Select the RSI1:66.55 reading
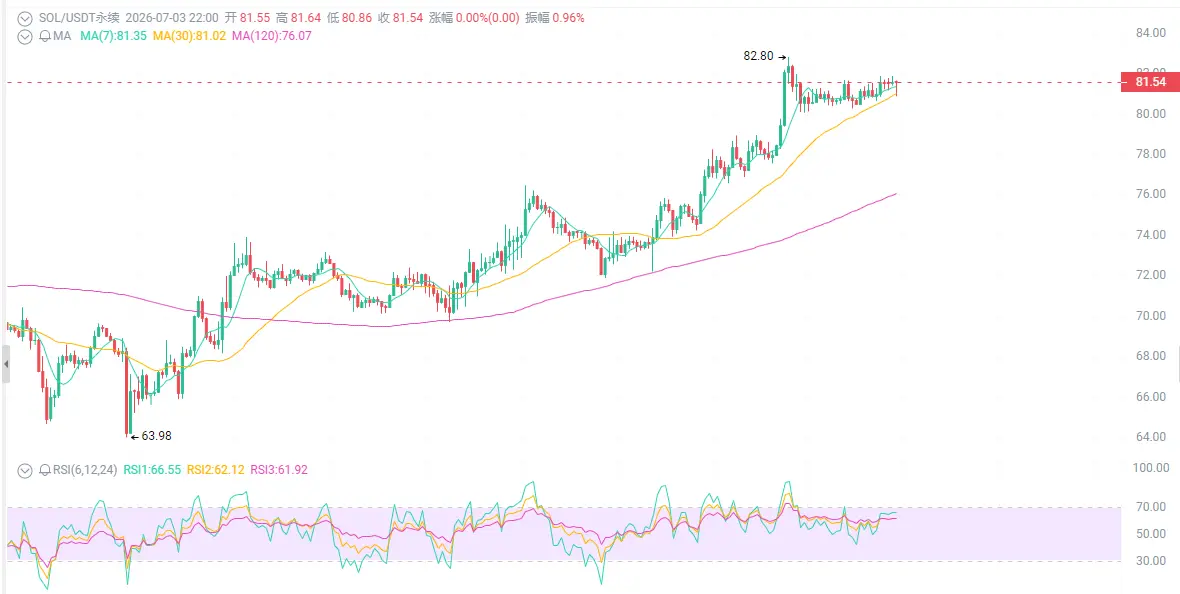The image size is (1180, 594). pyautogui.click(x=152, y=470)
